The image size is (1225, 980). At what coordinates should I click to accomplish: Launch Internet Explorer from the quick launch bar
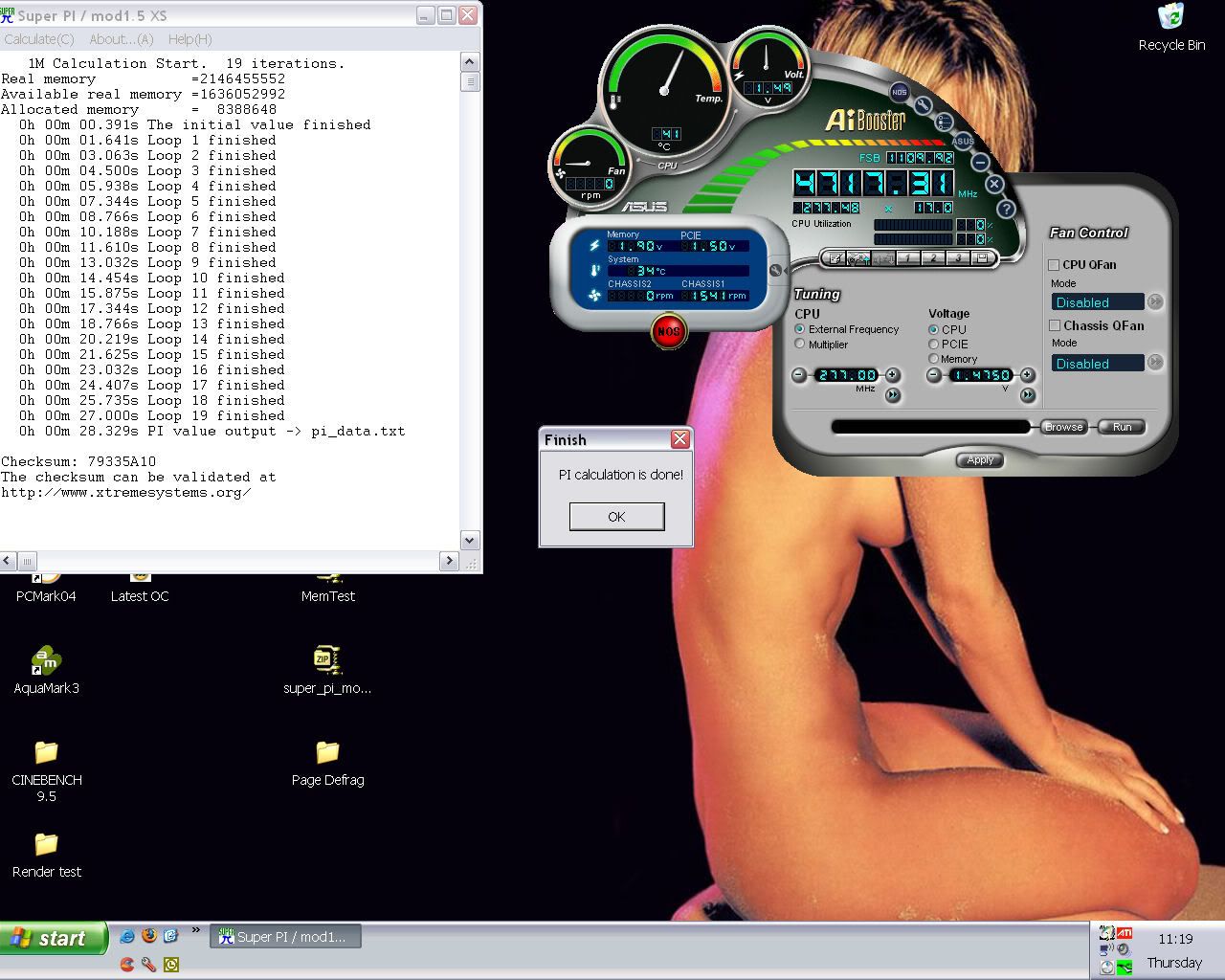(x=127, y=936)
